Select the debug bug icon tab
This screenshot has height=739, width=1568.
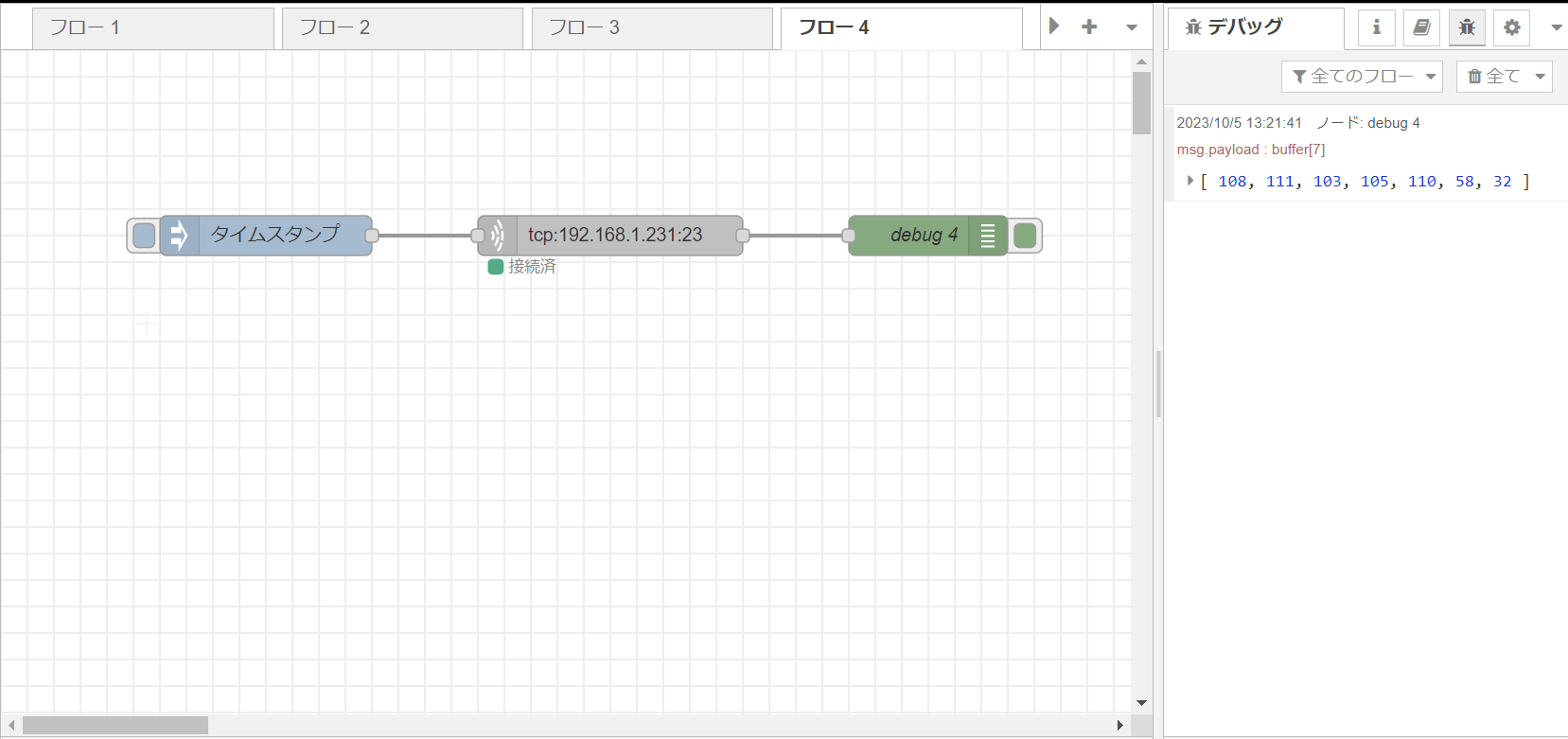point(1467,27)
